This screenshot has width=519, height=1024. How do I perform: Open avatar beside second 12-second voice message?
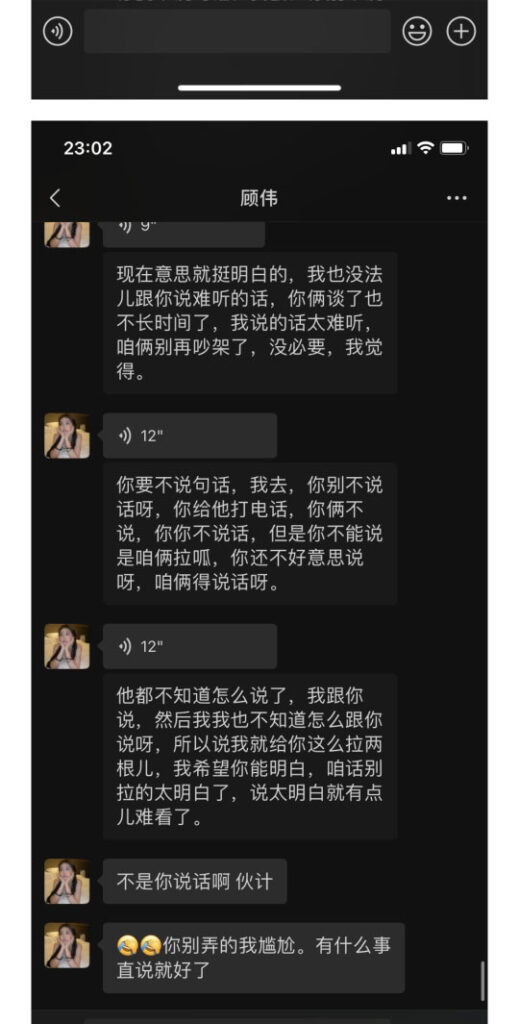click(67, 646)
